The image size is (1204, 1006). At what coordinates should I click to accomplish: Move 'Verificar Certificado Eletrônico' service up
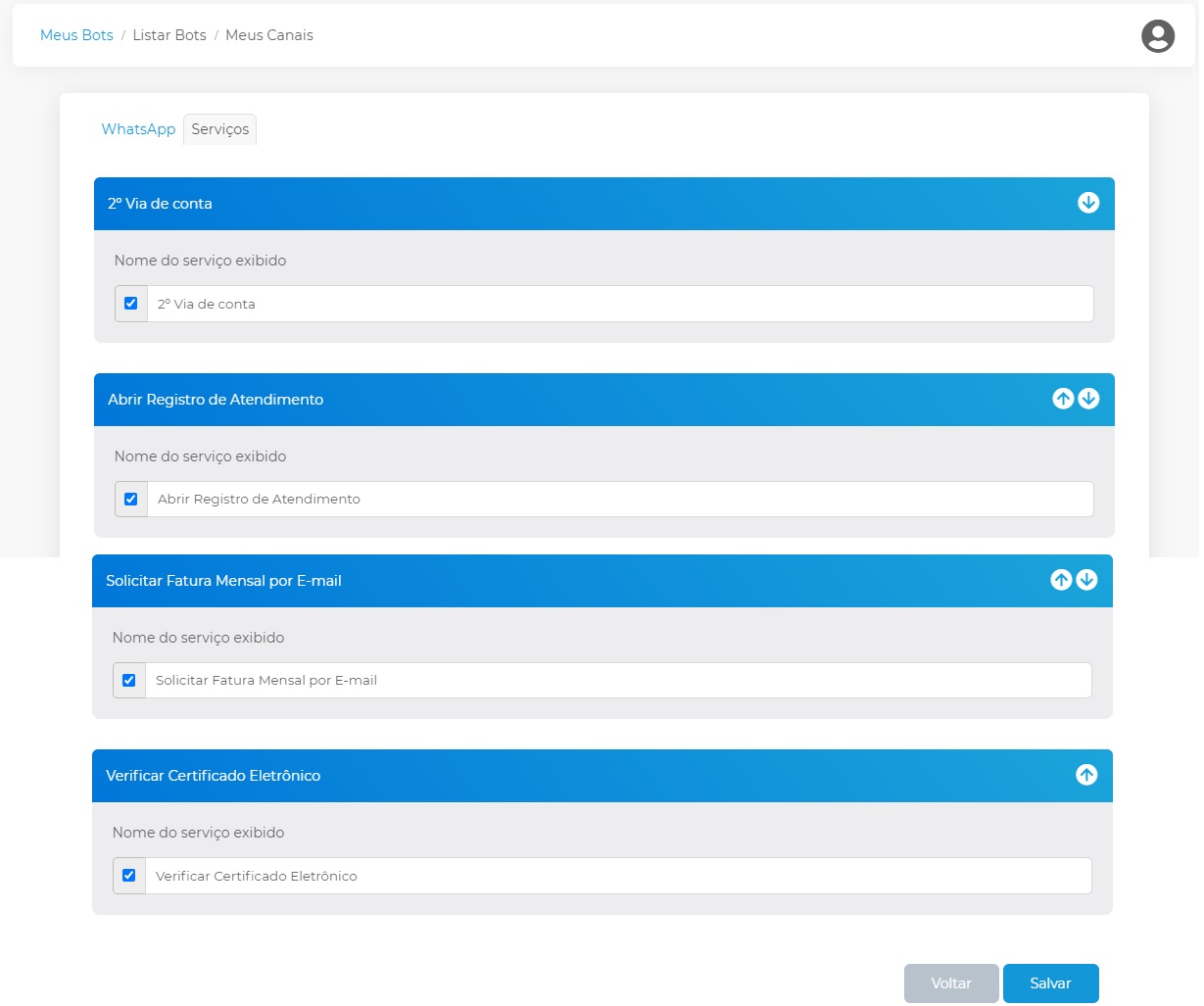(x=1086, y=775)
